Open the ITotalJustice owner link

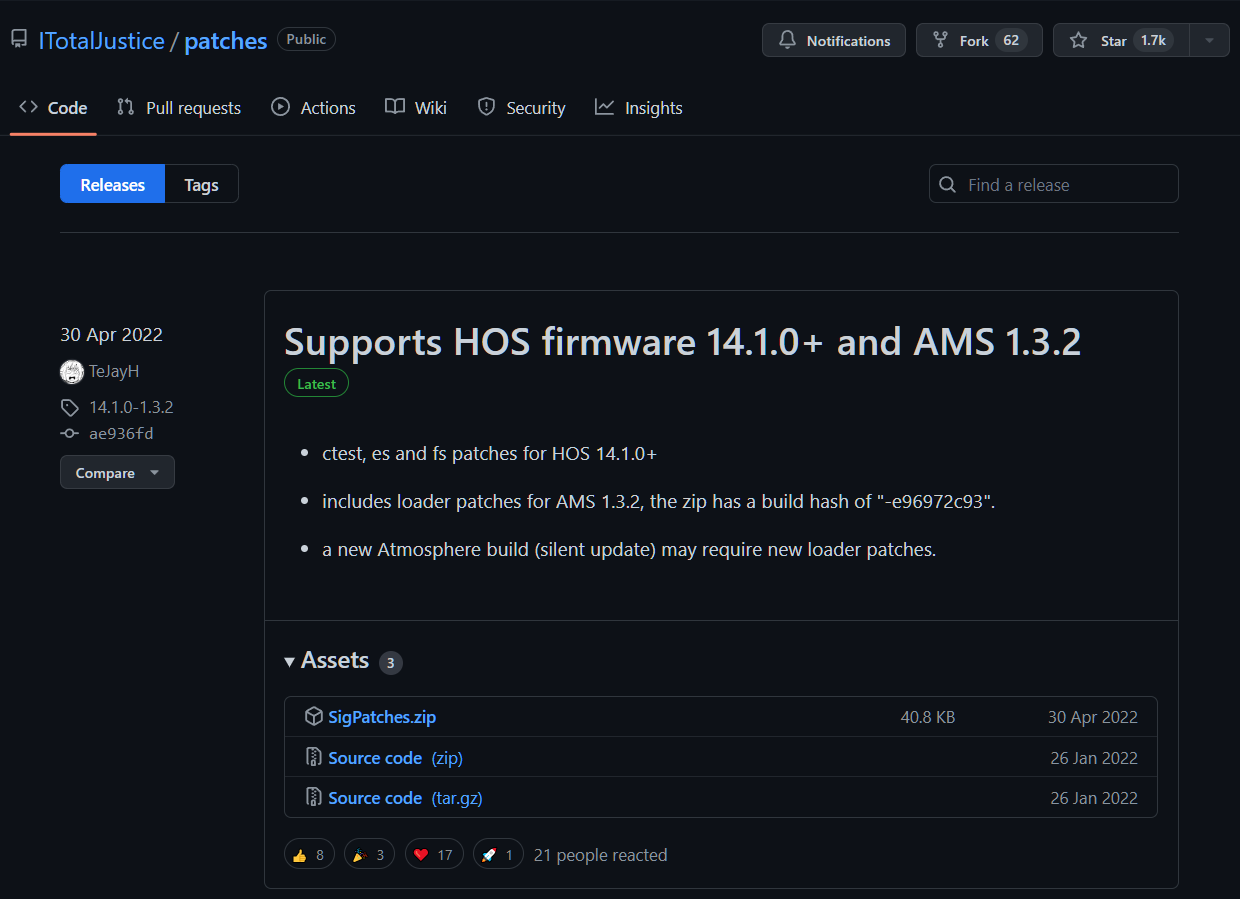tap(101, 40)
